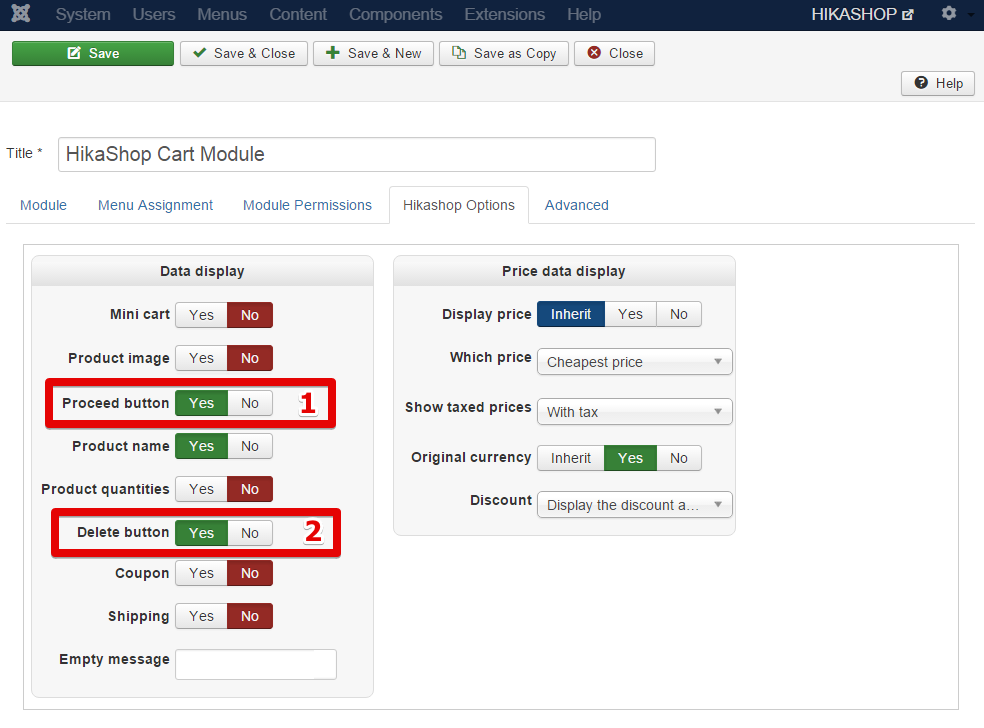Set Coupon to No
This screenshot has height=728, width=984.
[x=250, y=573]
